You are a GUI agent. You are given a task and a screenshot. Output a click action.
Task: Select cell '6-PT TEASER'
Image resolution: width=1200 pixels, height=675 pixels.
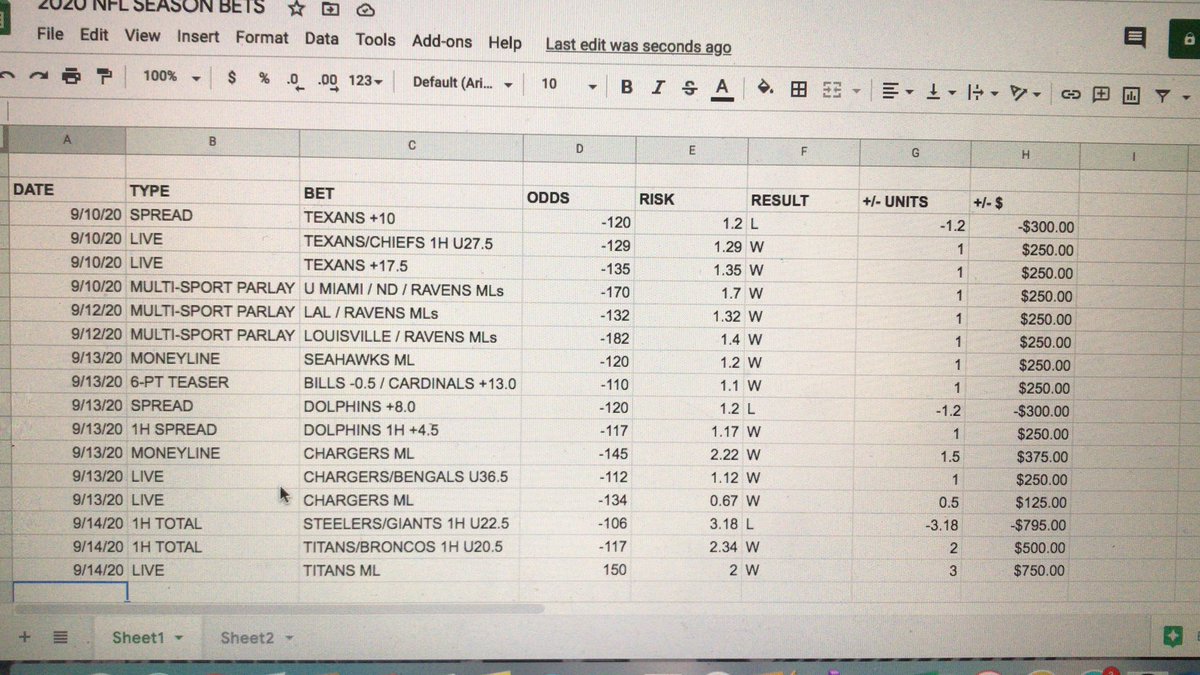[212, 382]
